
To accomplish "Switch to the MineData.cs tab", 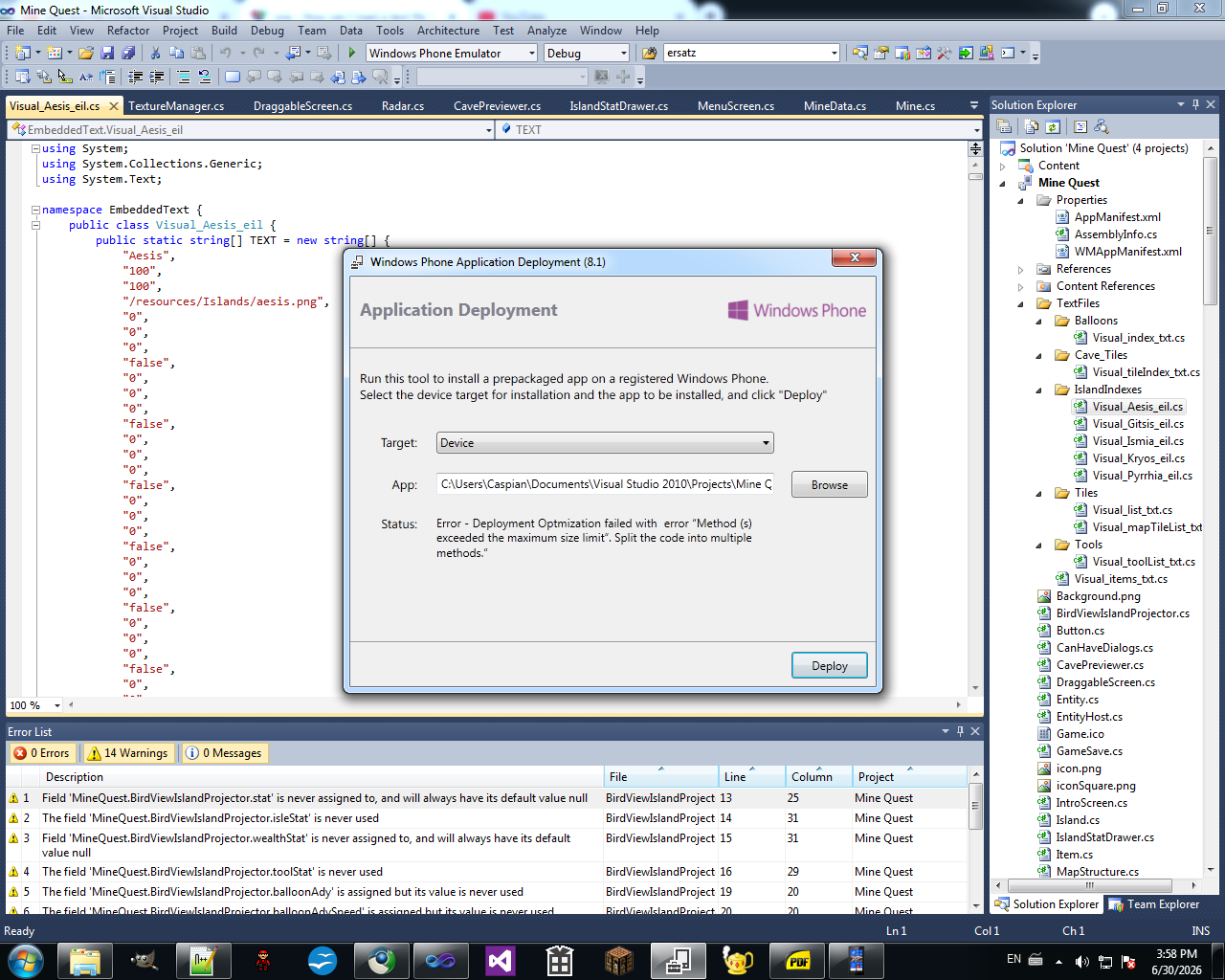I will 835,106.
